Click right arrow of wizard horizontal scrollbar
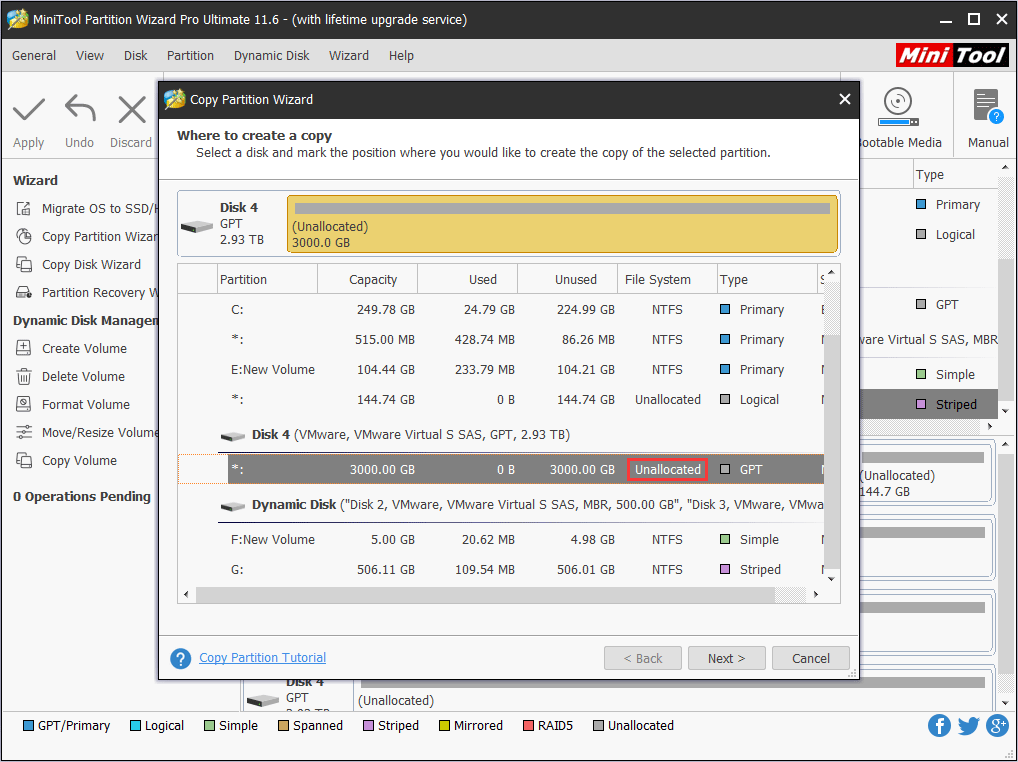This screenshot has height=762, width=1018. (816, 594)
